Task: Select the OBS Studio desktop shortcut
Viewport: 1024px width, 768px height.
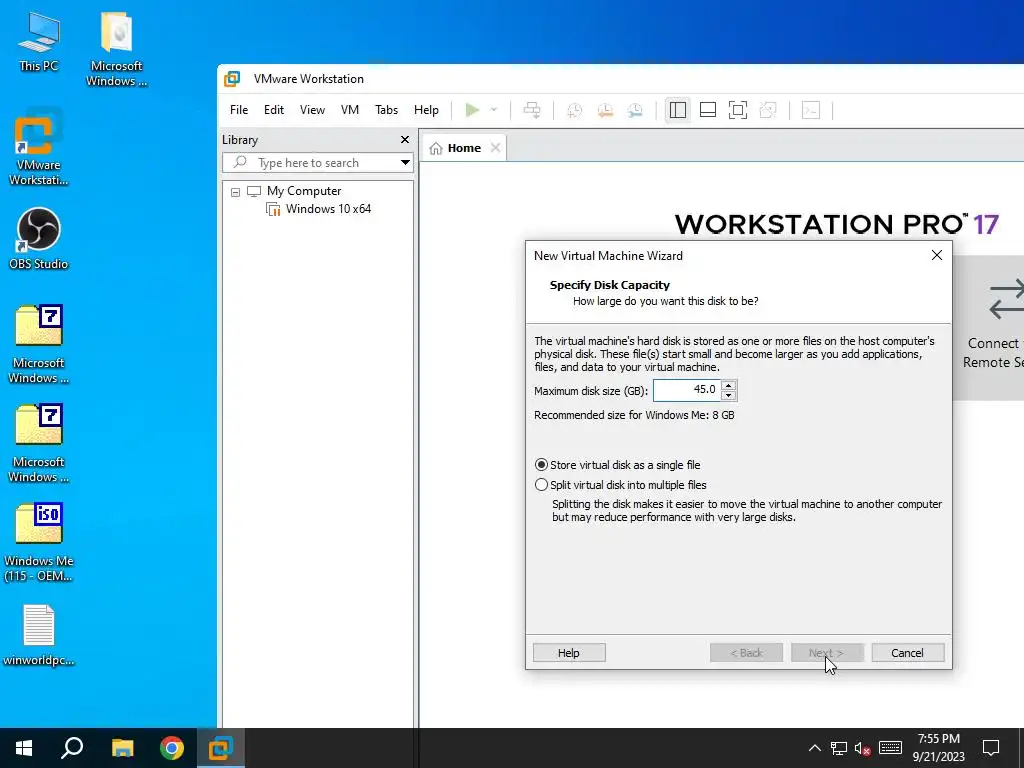Action: tap(39, 239)
